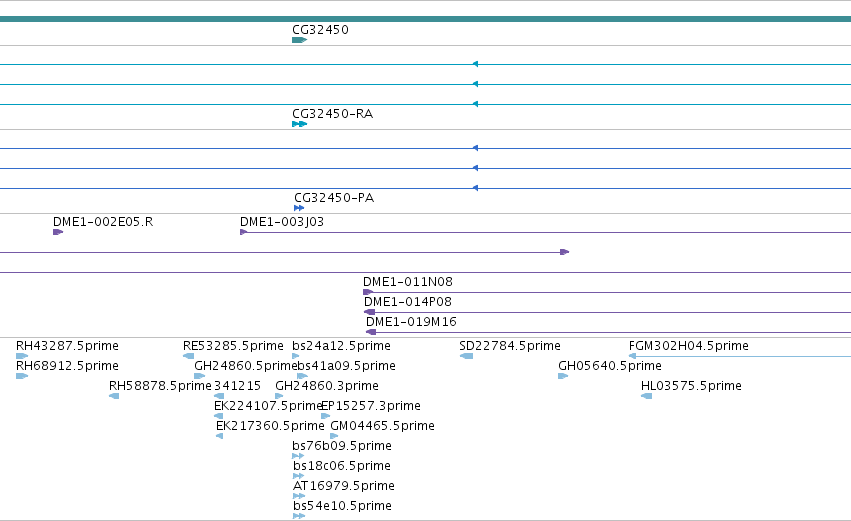Viewport: 851px width, 521px height.
Task: Select the GM04465.5prime EST arrow
Action: click(334, 437)
